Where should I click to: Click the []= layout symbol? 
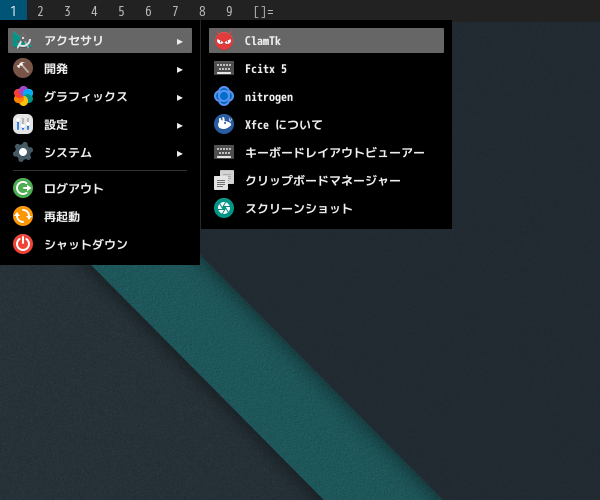[264, 11]
